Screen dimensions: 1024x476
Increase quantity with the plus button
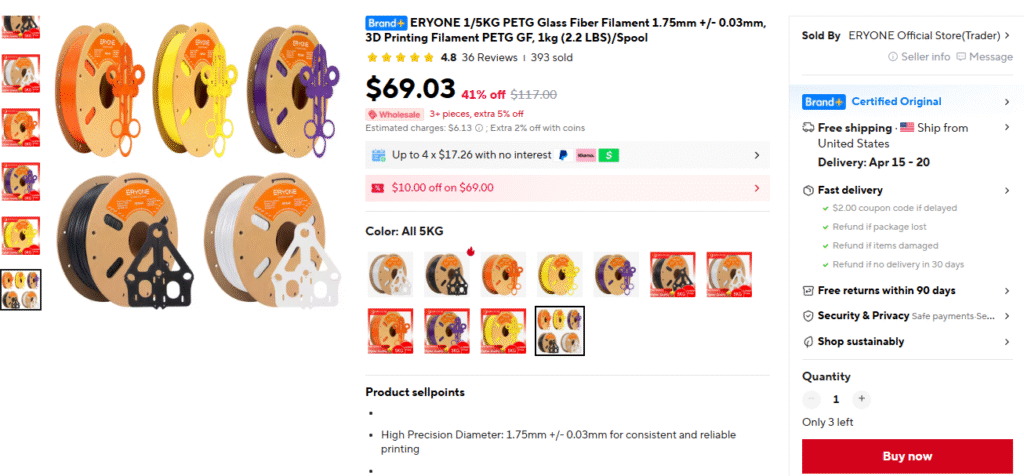[x=862, y=399]
